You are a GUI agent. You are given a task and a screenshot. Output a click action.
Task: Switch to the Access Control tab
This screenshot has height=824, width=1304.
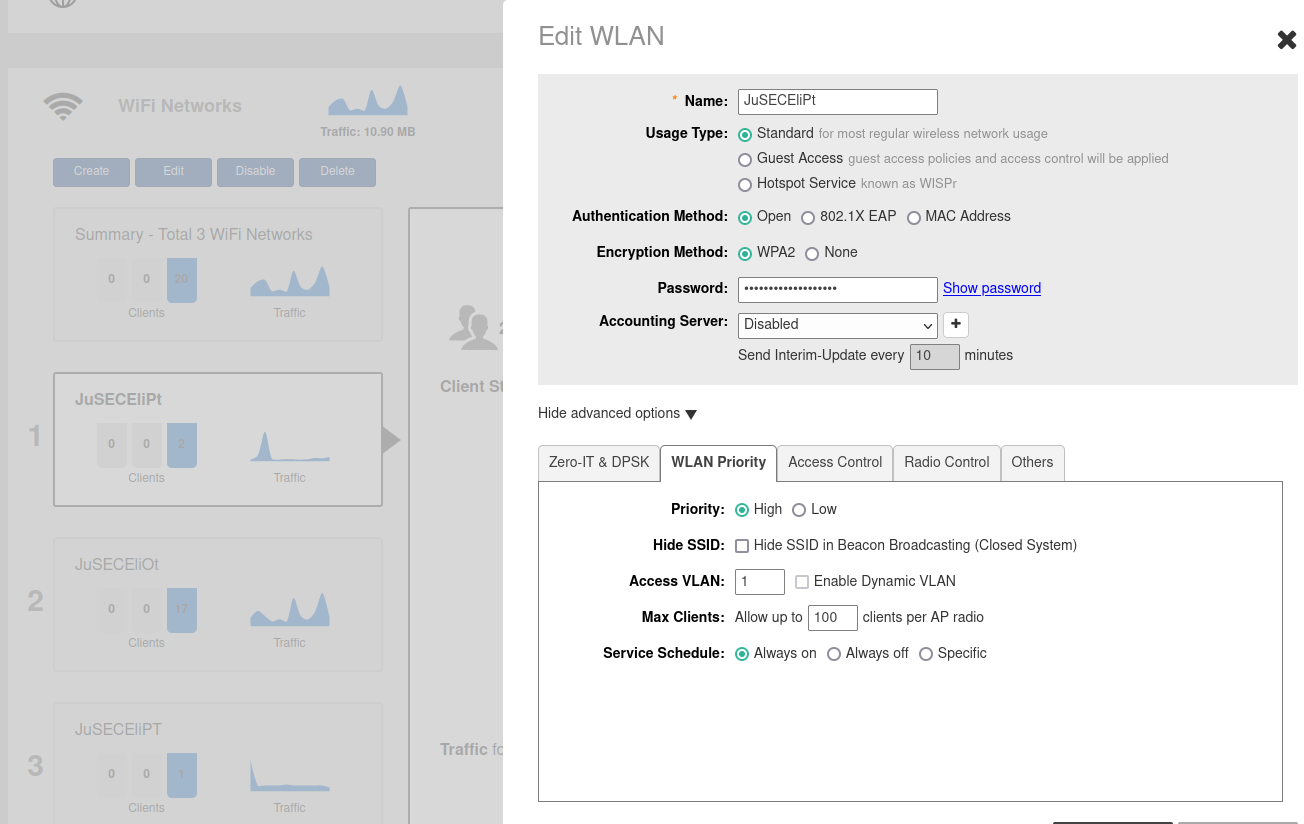835,462
